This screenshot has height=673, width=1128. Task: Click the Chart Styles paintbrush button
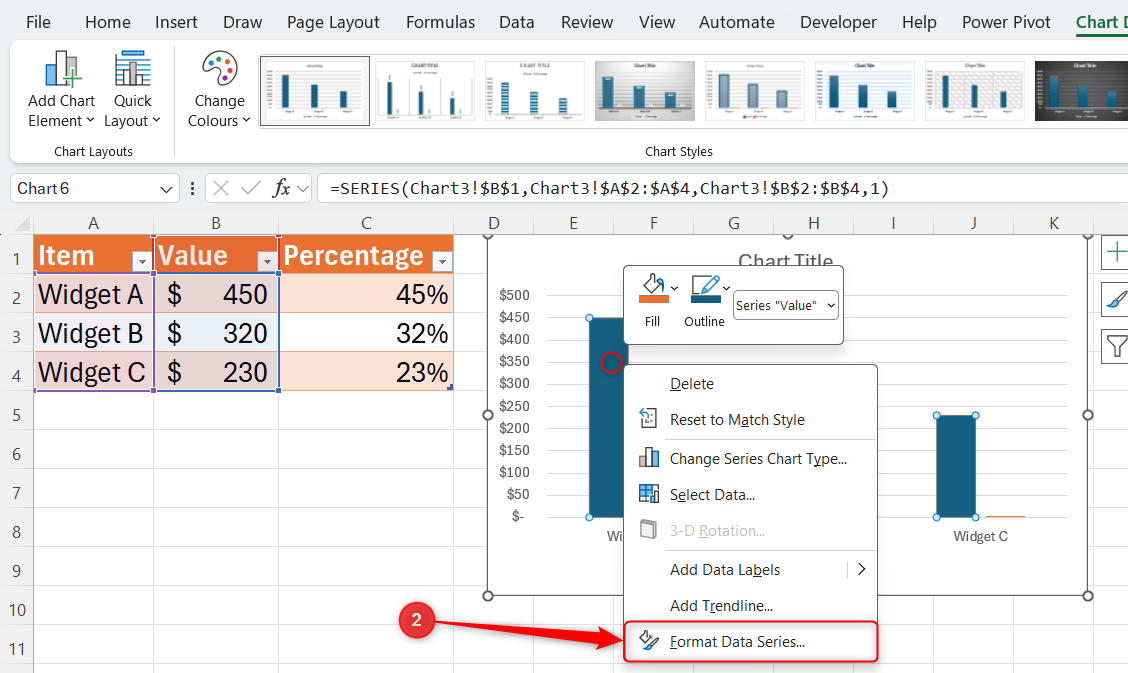pyautogui.click(x=1116, y=299)
